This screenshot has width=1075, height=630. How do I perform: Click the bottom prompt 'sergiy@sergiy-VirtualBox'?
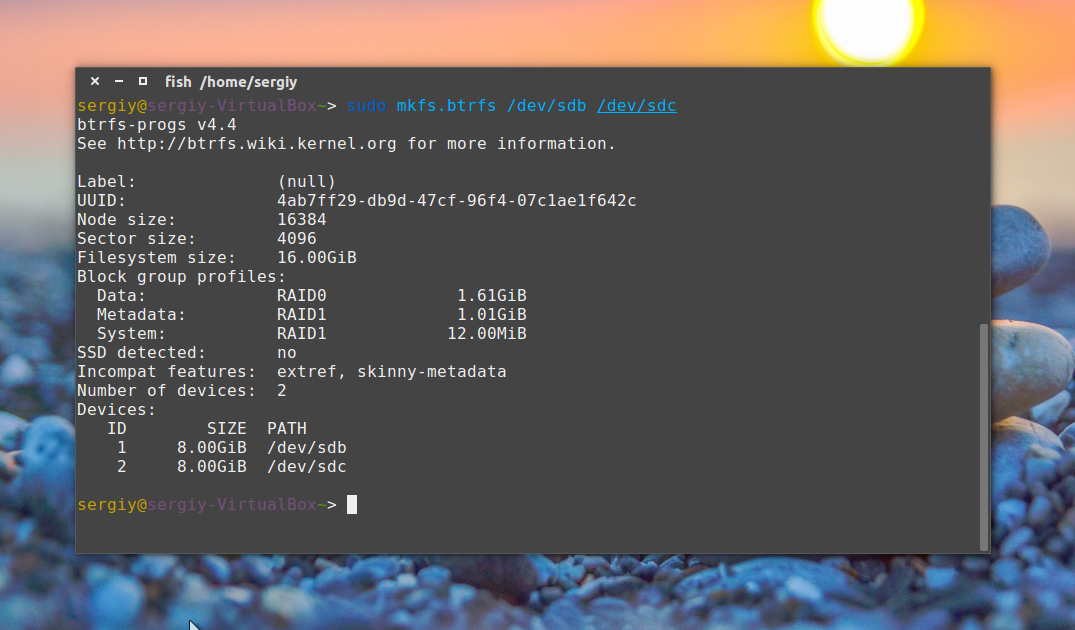pos(197,505)
